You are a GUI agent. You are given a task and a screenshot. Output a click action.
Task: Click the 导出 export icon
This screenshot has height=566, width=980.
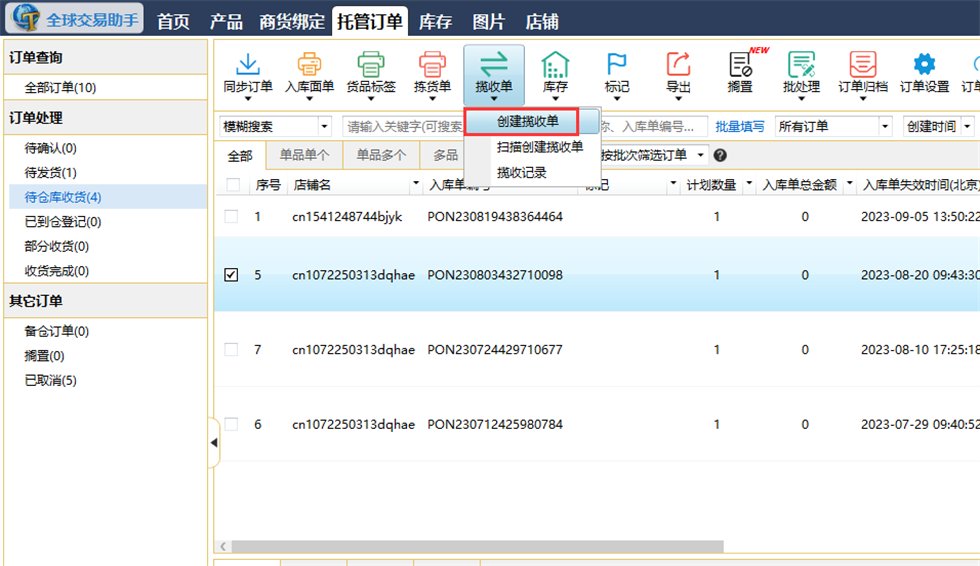click(678, 64)
